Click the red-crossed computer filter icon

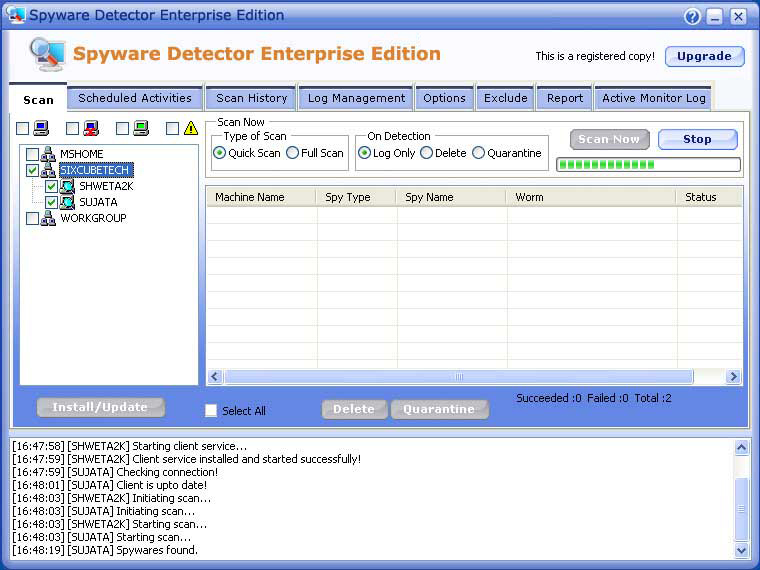click(x=91, y=128)
